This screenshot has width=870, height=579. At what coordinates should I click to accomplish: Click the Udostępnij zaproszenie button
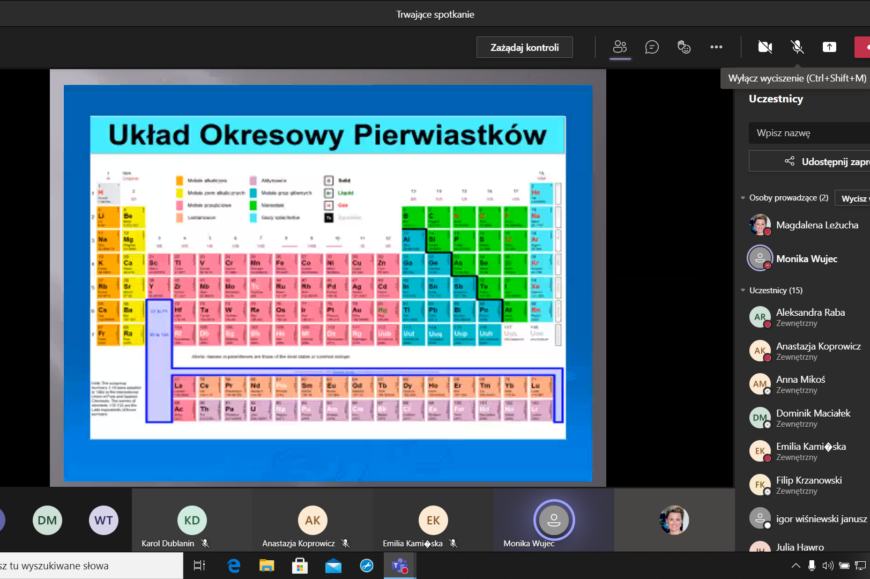[810, 161]
